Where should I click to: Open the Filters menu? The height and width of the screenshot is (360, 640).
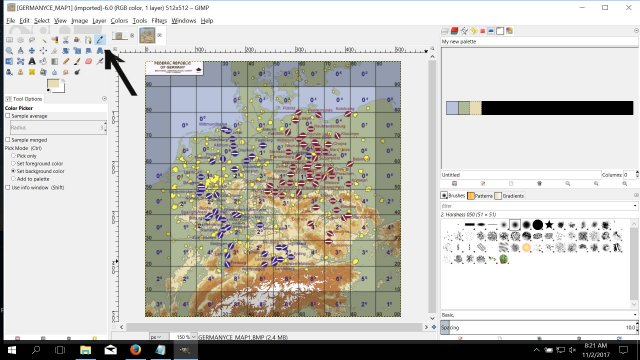coord(159,20)
